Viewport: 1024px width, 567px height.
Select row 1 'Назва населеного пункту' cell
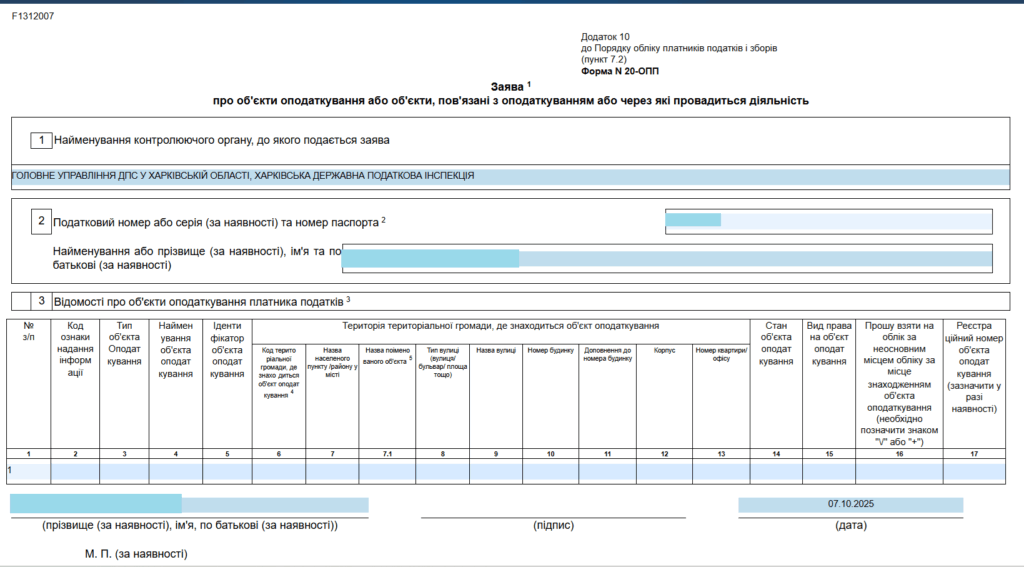point(332,470)
